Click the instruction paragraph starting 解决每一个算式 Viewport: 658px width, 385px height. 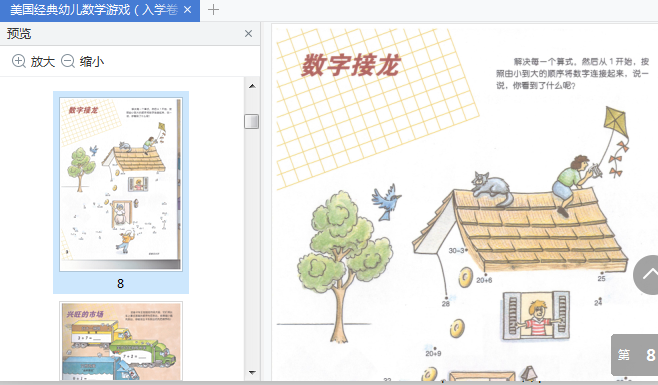572,73
